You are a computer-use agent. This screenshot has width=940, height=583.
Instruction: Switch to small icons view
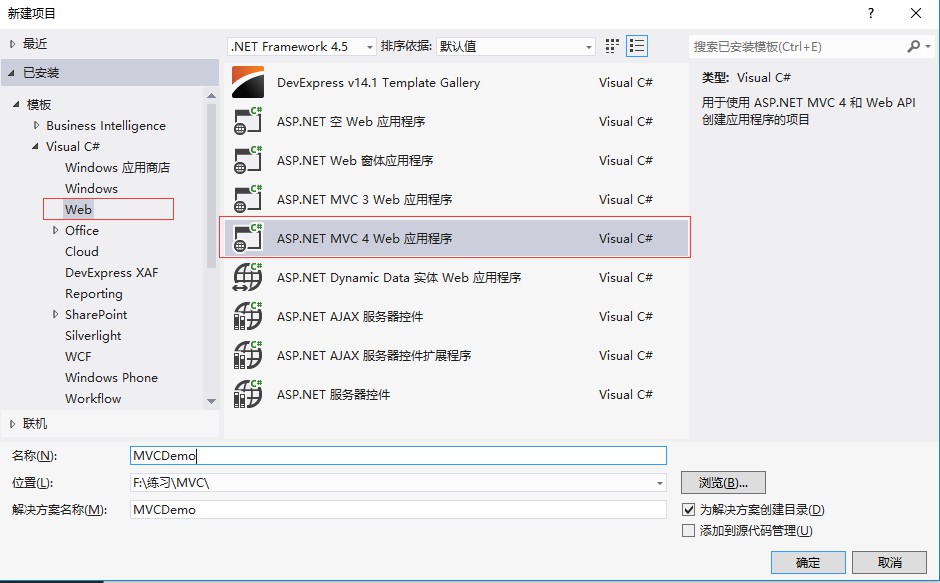tap(612, 46)
